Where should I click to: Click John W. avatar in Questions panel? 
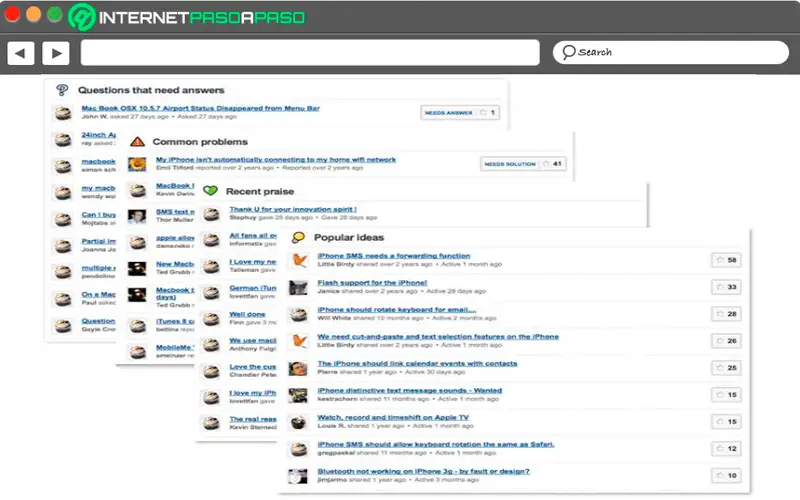click(x=63, y=112)
